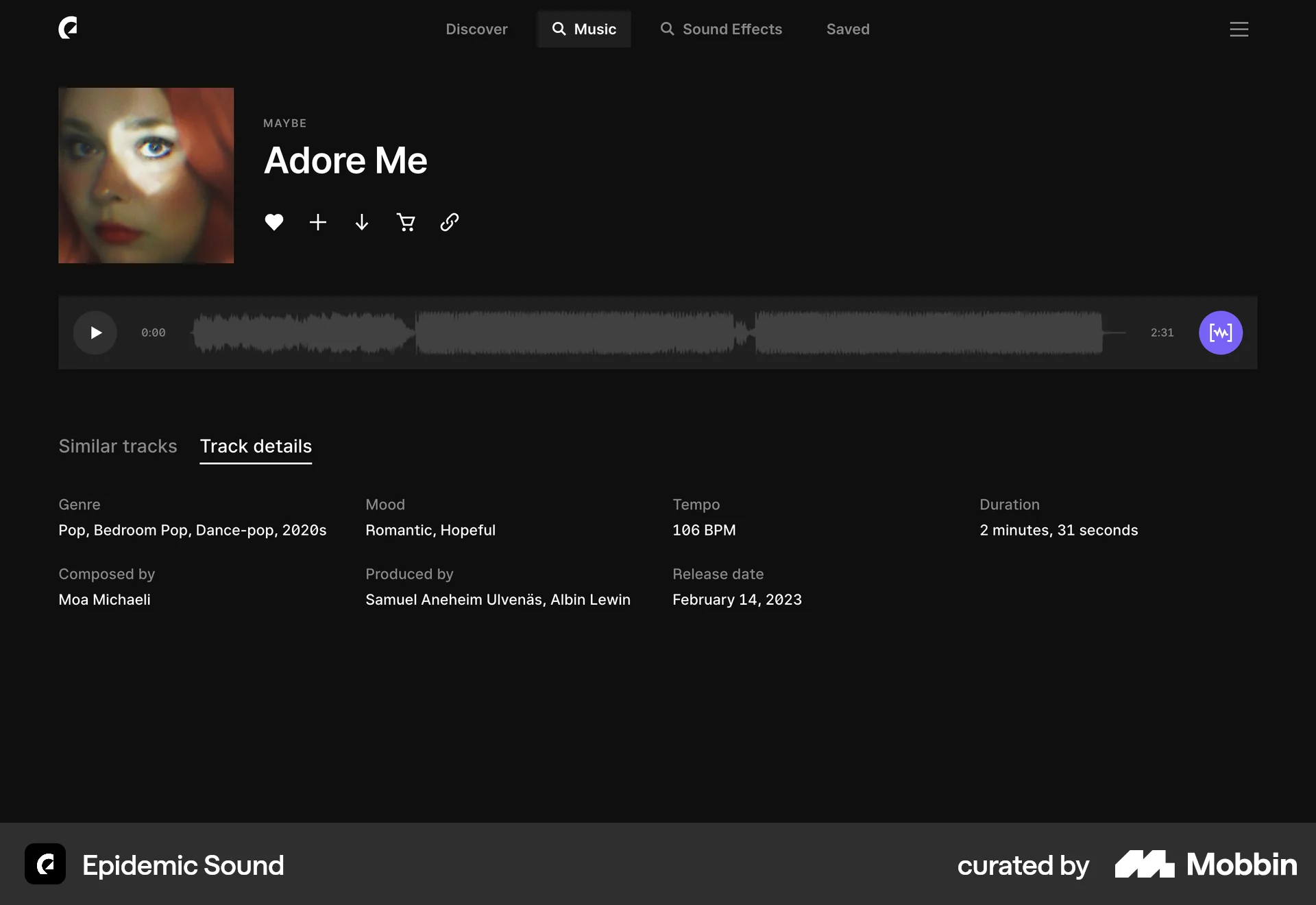Switch to the Similar tracks tab
This screenshot has height=905, width=1316.
[x=117, y=446]
